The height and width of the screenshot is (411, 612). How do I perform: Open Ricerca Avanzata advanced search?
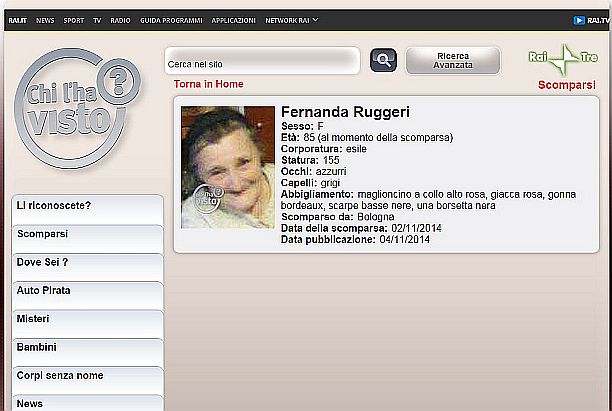point(453,60)
